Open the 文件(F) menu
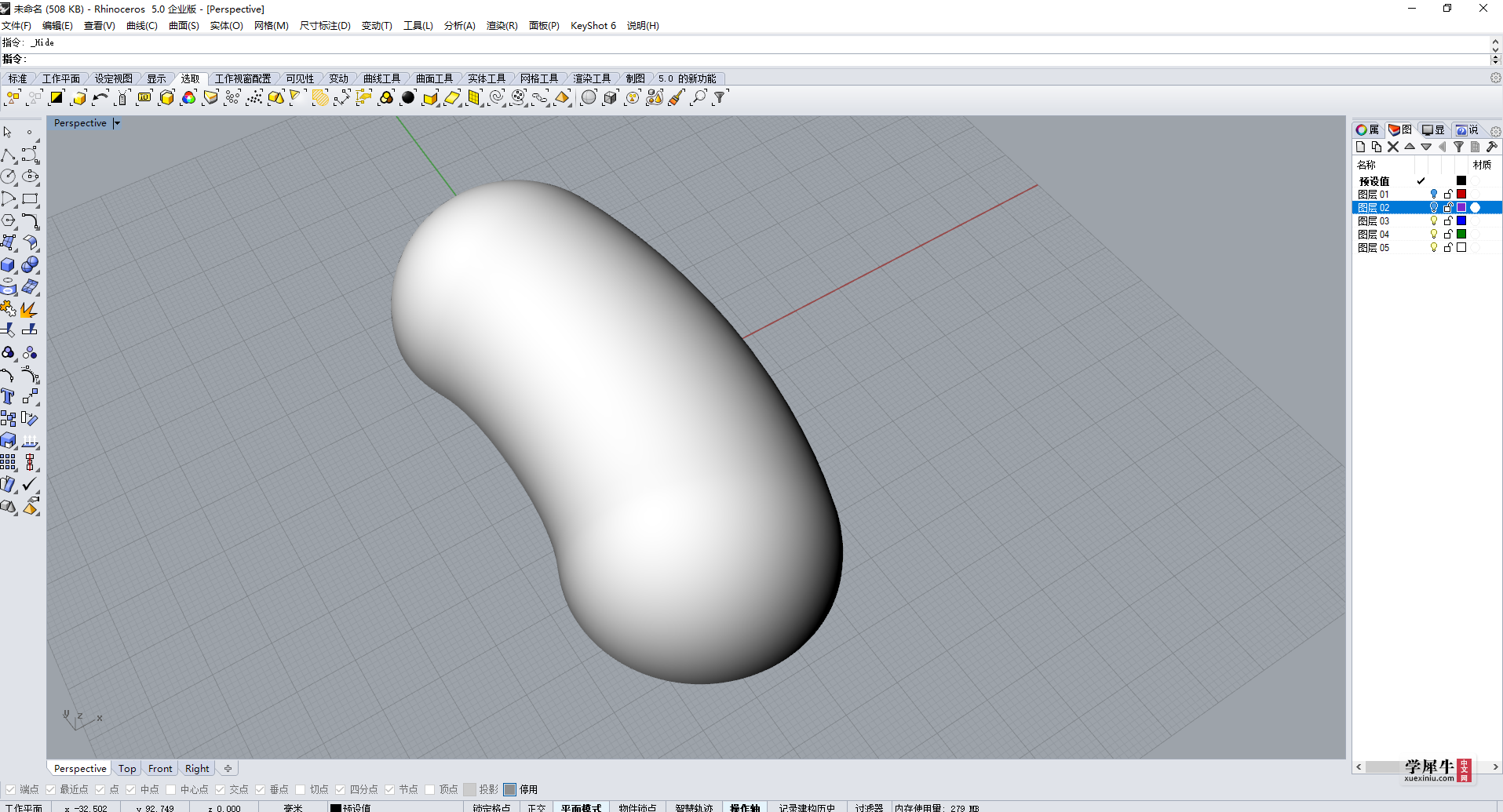Viewport: 1503px width, 812px height. (16, 26)
